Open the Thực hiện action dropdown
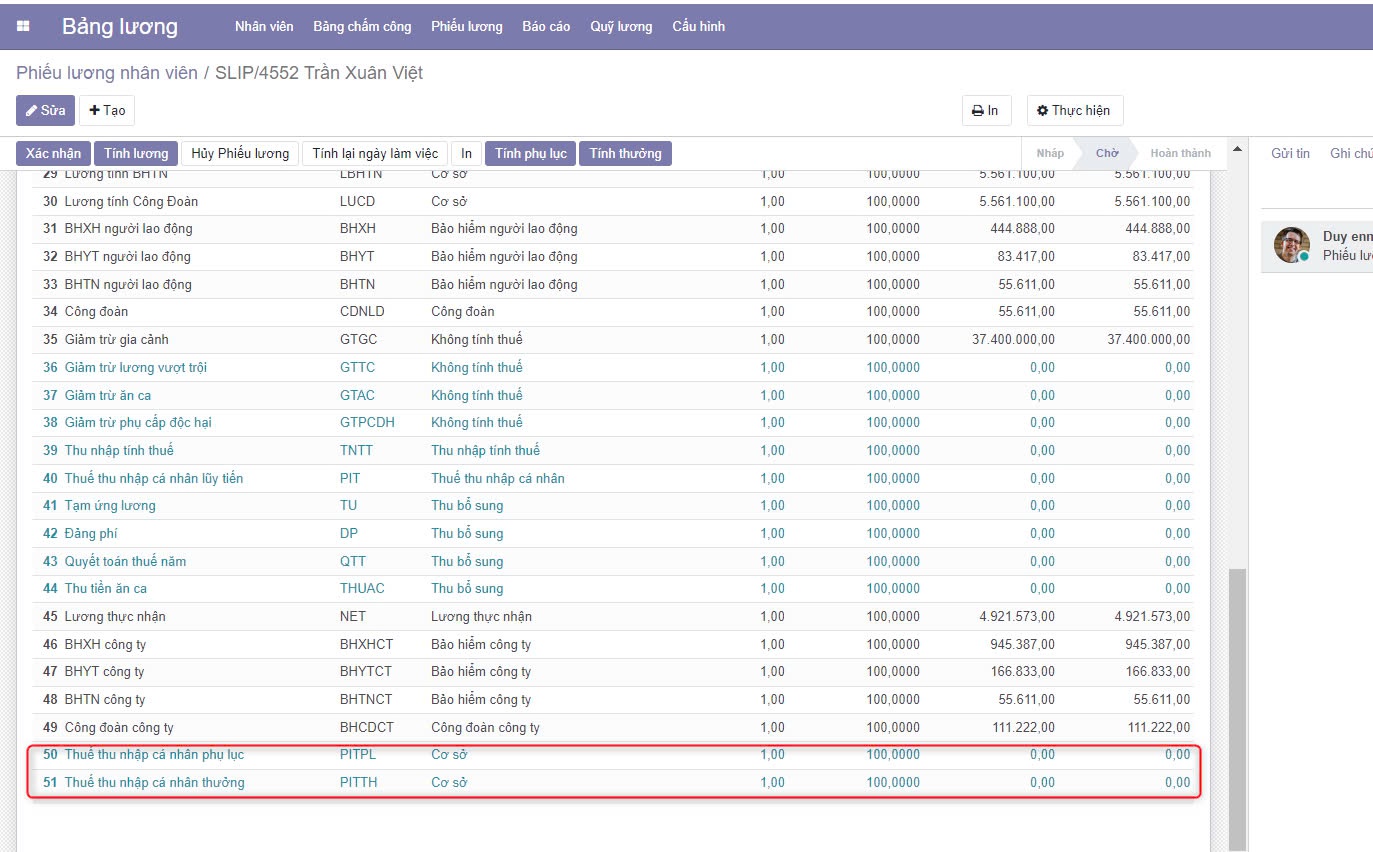The width and height of the screenshot is (1373, 852). [x=1074, y=110]
